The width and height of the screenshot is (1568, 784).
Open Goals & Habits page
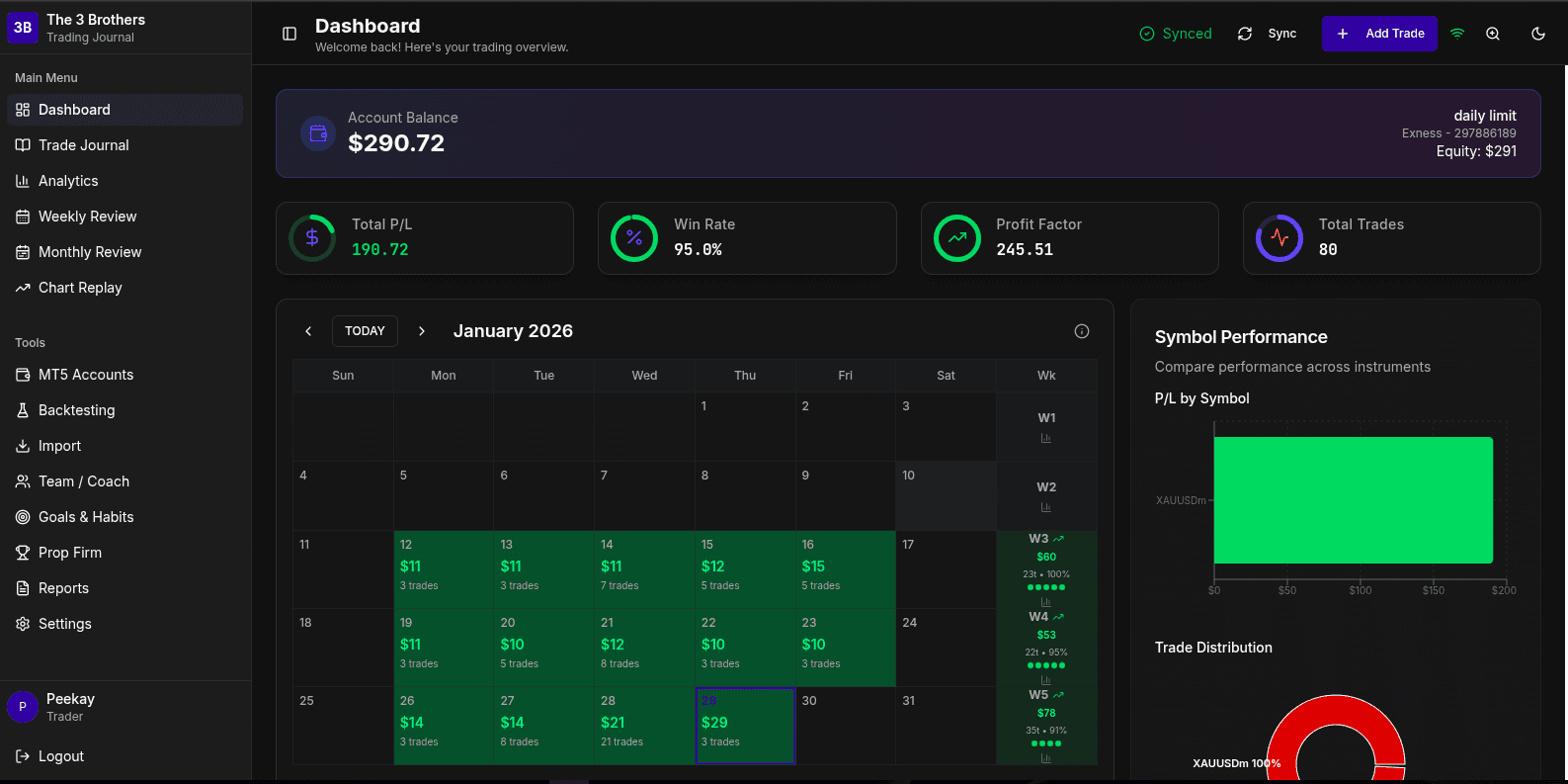86,517
